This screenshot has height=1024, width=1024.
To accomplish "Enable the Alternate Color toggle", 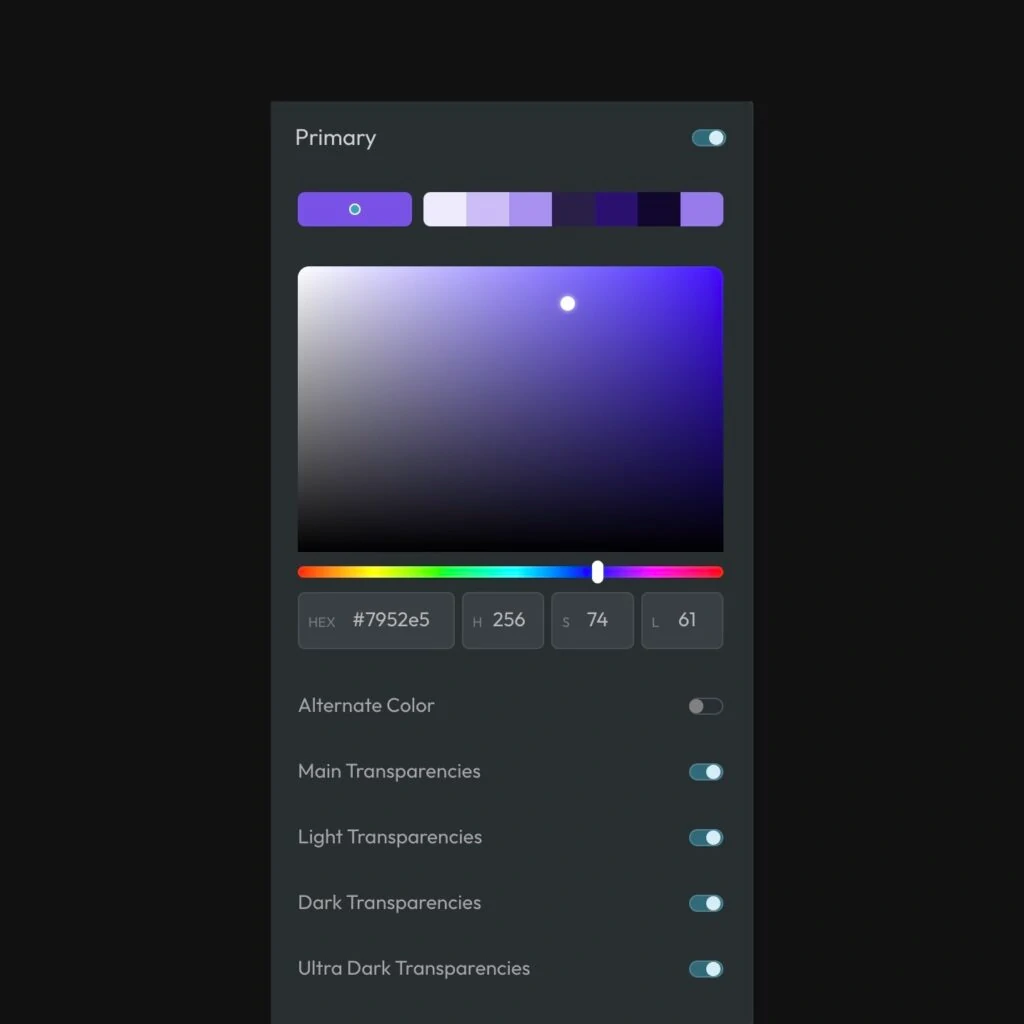I will (x=705, y=706).
